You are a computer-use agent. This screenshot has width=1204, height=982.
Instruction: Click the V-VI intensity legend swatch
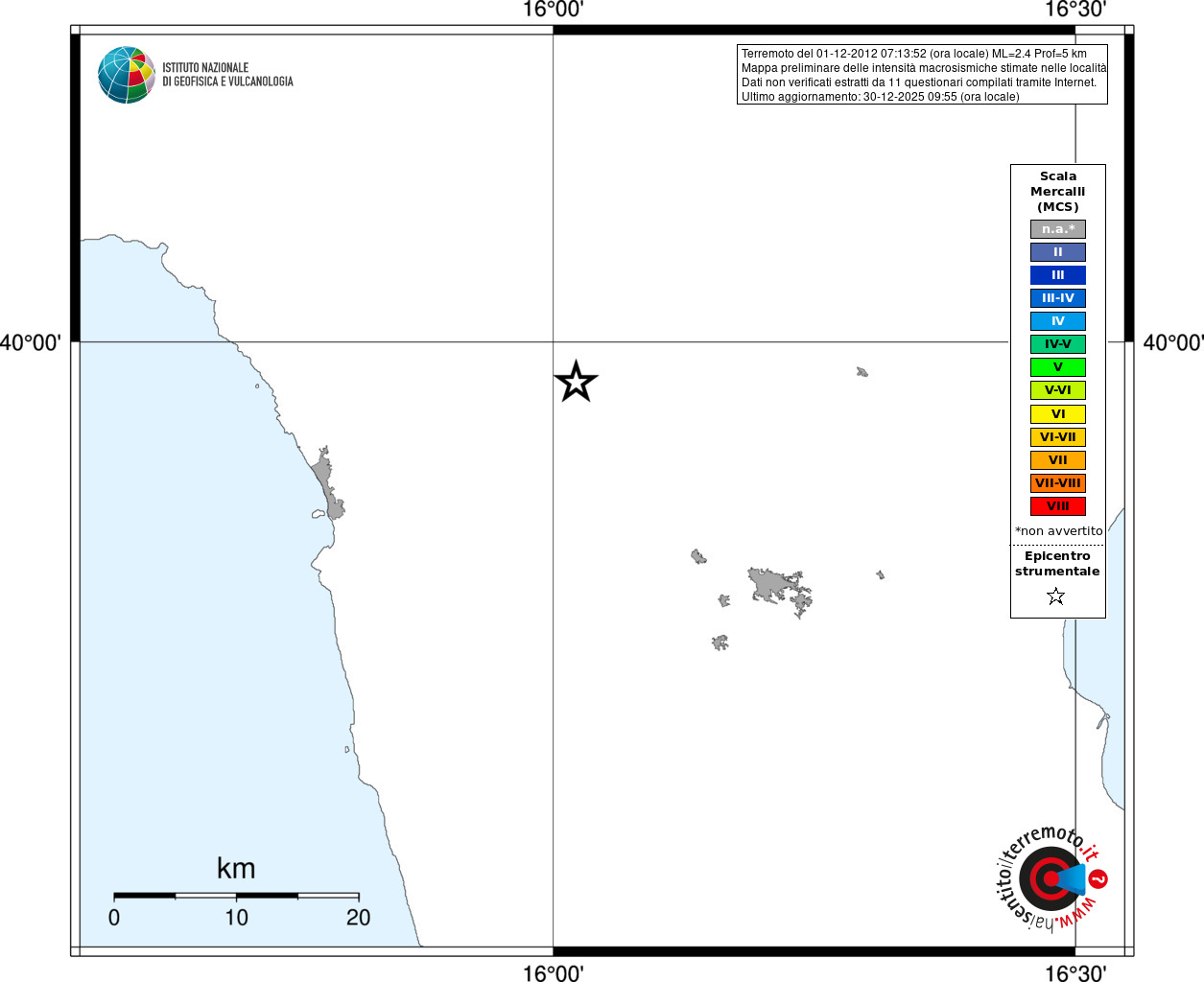coord(1058,390)
